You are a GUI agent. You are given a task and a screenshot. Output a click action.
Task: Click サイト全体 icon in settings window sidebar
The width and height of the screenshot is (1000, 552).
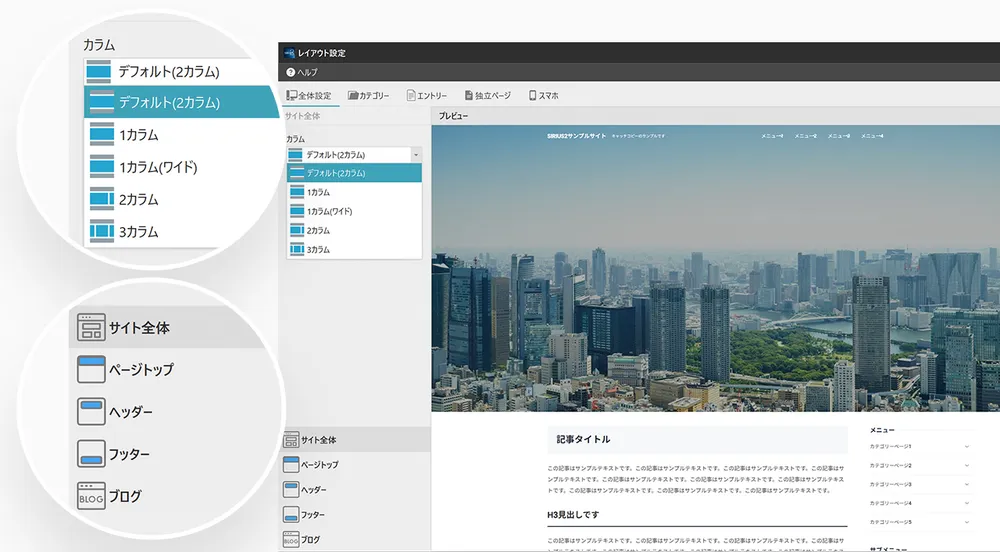[x=291, y=440]
